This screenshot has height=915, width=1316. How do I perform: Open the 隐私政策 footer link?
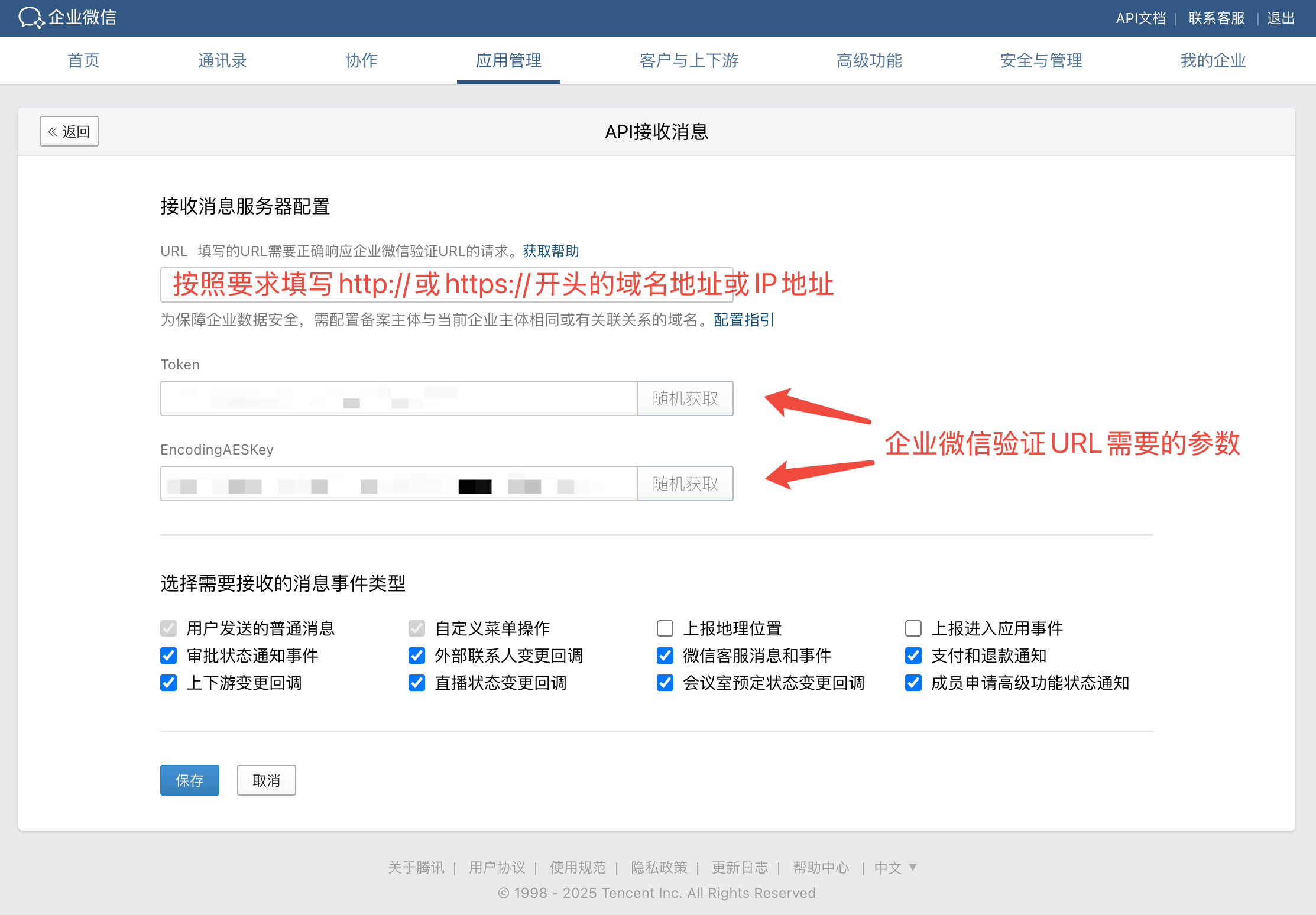[x=659, y=868]
